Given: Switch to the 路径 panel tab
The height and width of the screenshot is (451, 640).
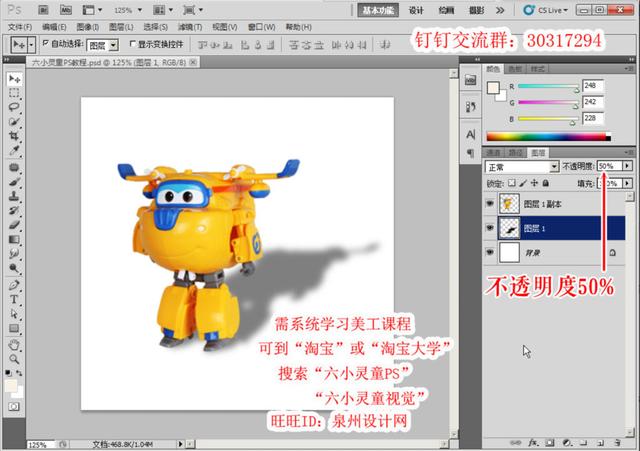Looking at the screenshot, I should pyautogui.click(x=516, y=153).
